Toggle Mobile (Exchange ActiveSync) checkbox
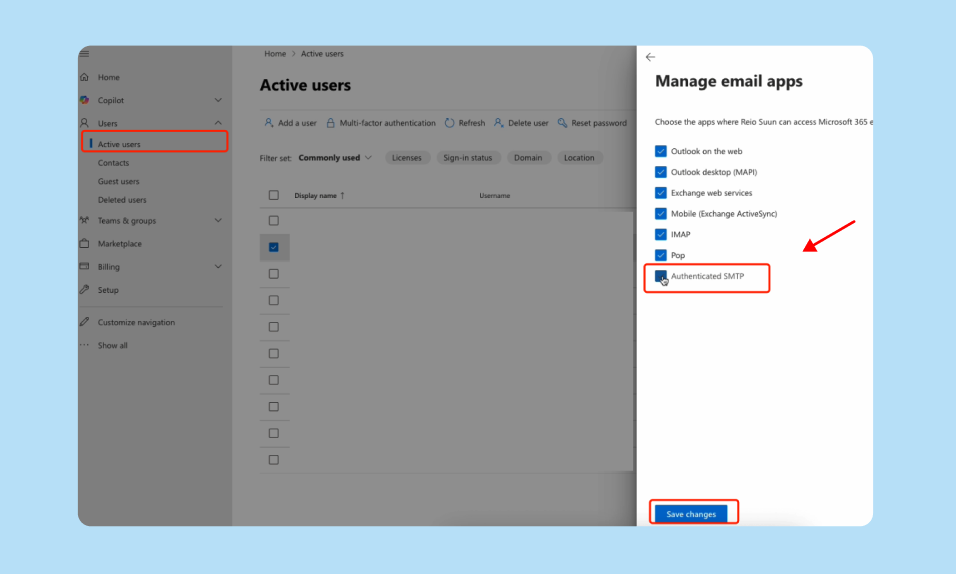 (660, 213)
